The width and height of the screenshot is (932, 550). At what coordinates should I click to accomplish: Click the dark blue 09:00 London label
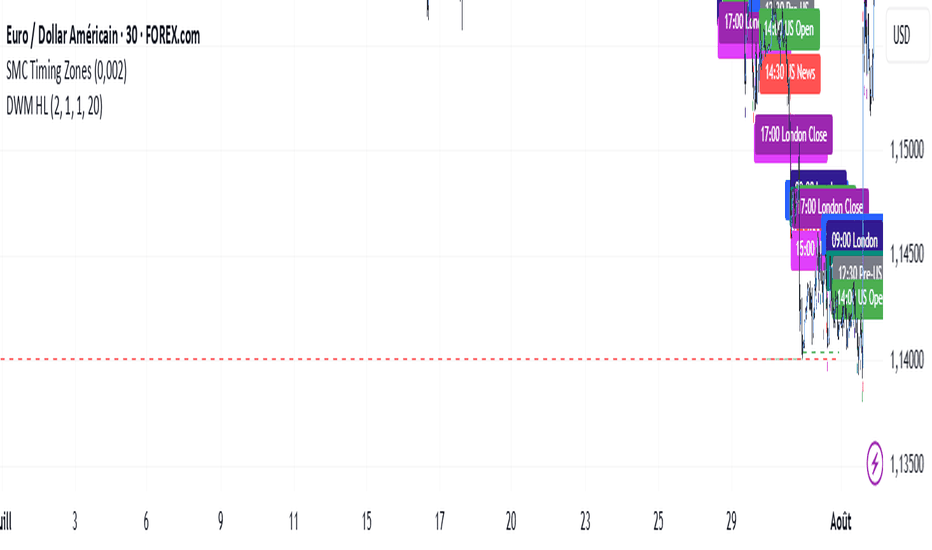click(x=854, y=240)
